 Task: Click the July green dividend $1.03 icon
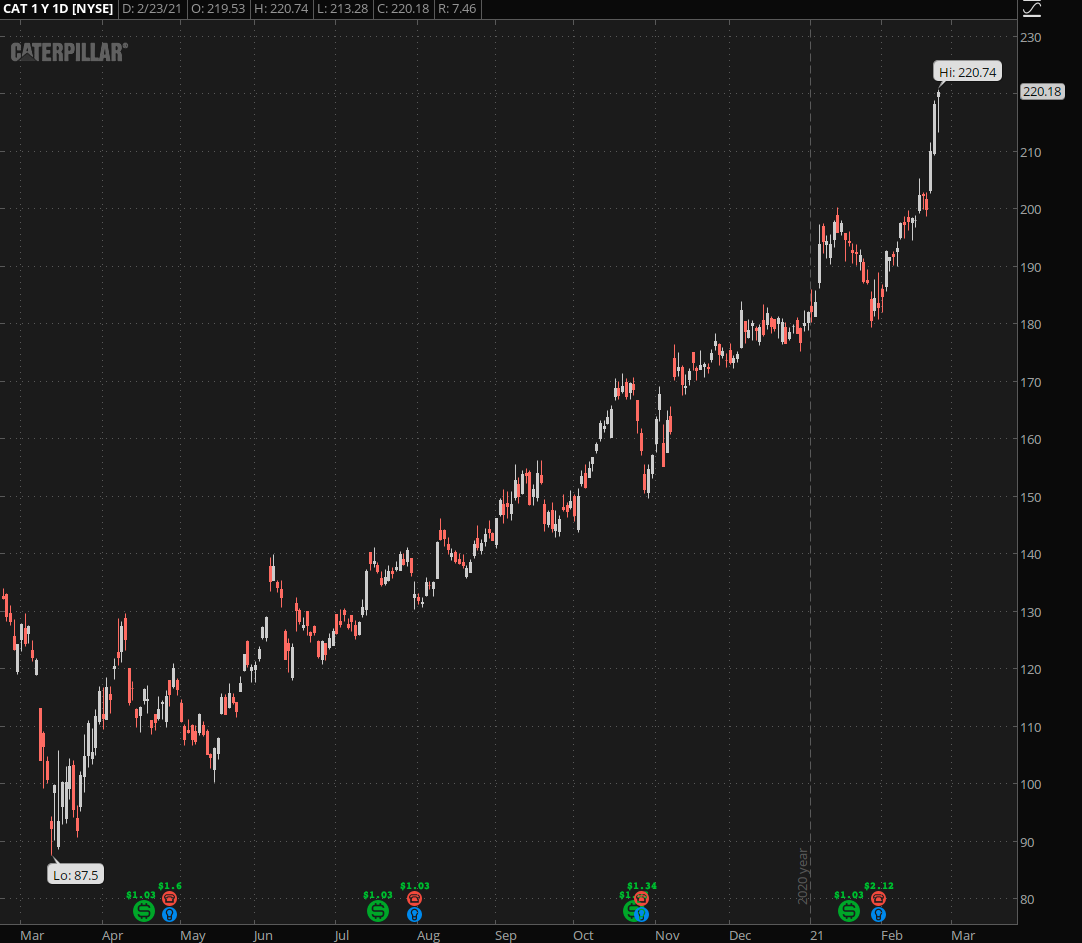click(x=377, y=911)
